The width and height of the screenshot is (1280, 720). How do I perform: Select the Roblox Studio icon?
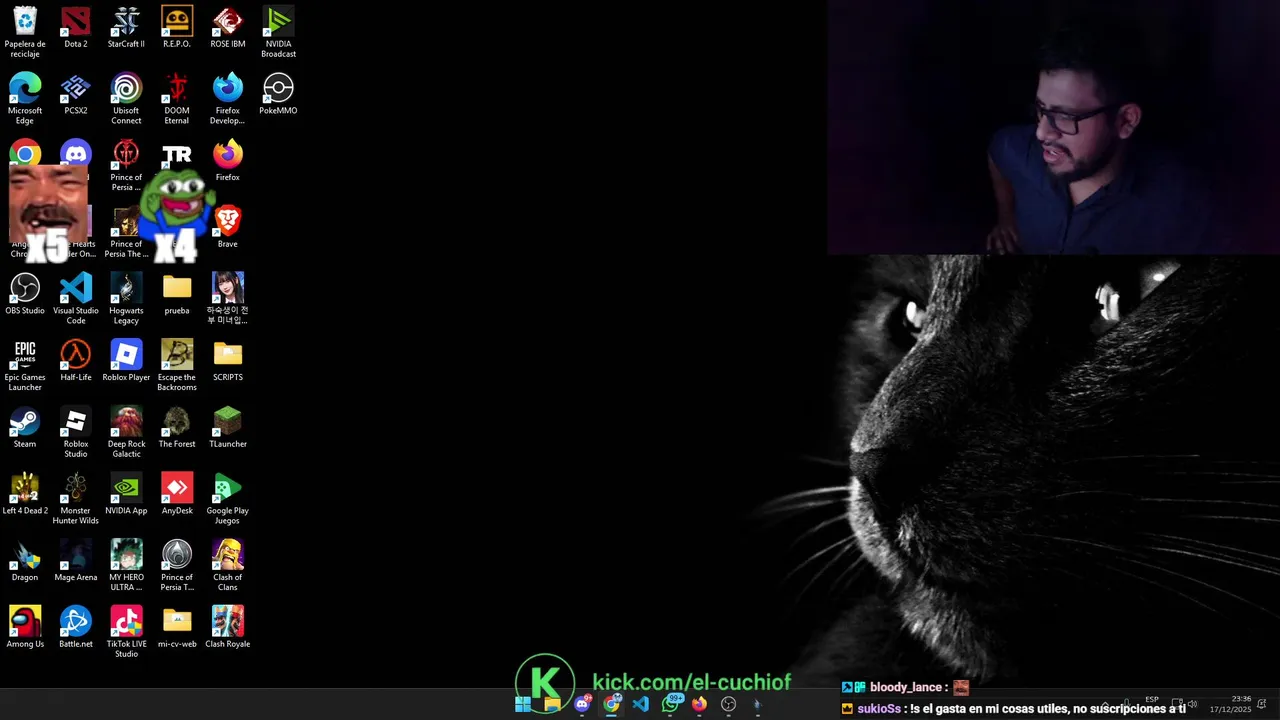[x=76, y=432]
